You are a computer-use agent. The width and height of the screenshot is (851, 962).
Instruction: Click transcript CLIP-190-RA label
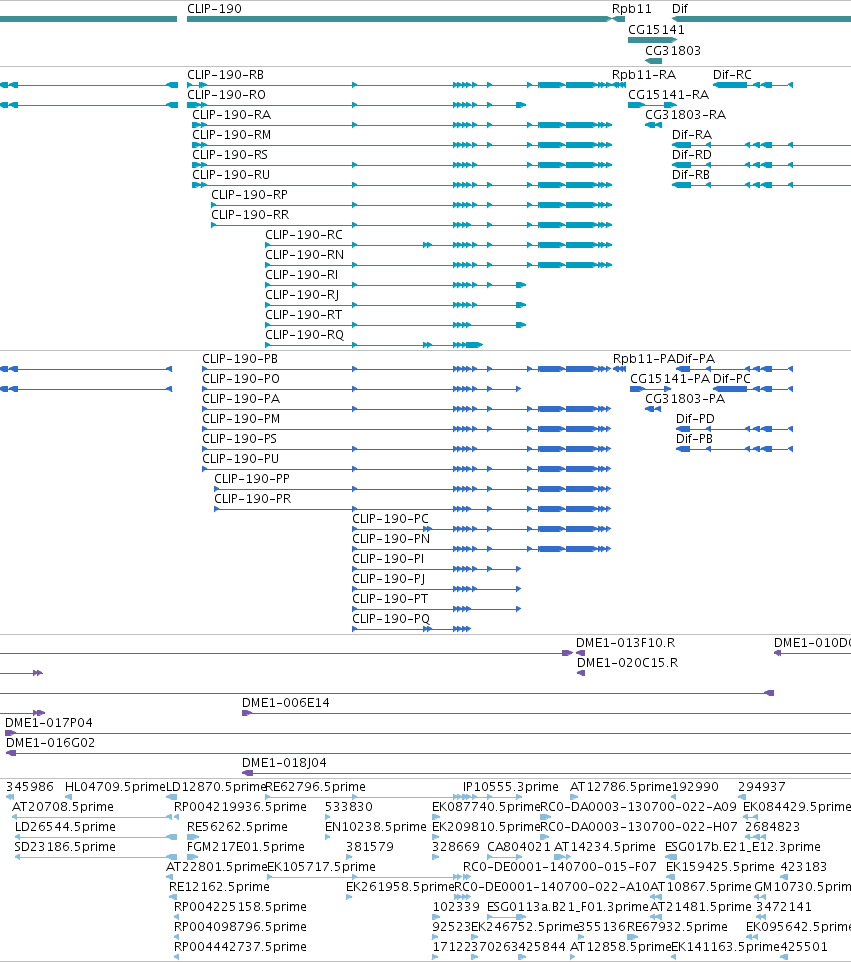(x=231, y=115)
